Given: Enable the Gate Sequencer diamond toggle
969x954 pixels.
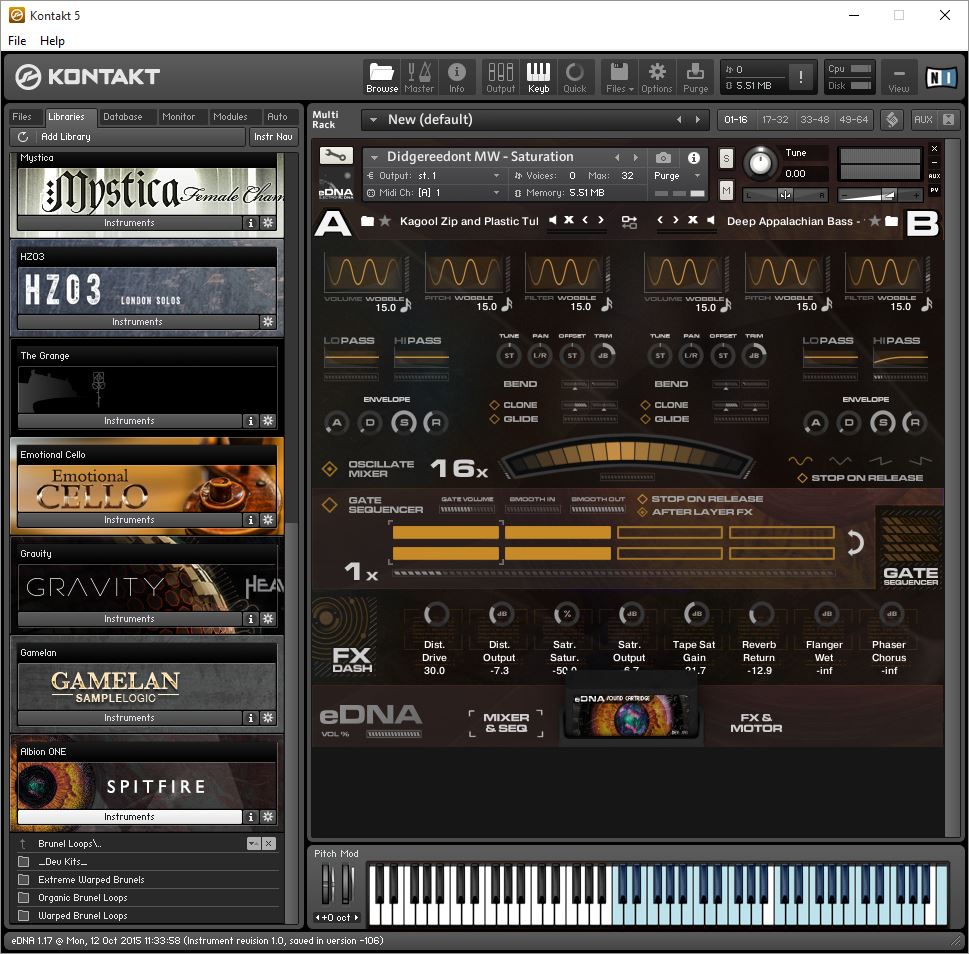Looking at the screenshot, I should (329, 505).
